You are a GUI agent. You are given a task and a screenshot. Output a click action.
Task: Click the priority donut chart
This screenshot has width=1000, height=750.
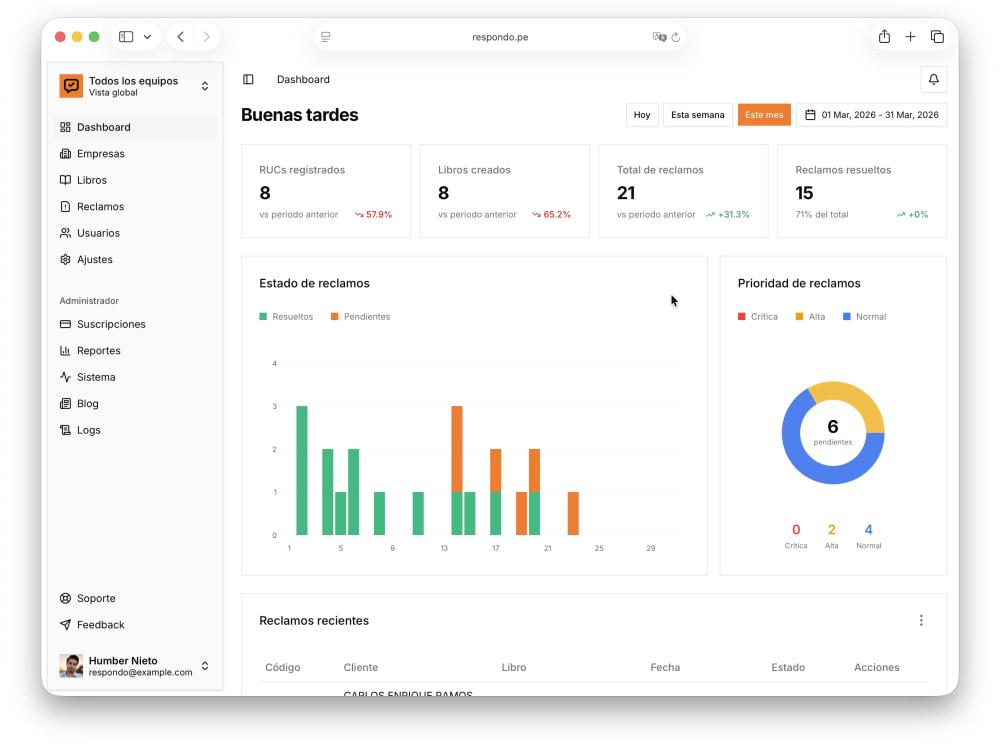click(x=833, y=432)
